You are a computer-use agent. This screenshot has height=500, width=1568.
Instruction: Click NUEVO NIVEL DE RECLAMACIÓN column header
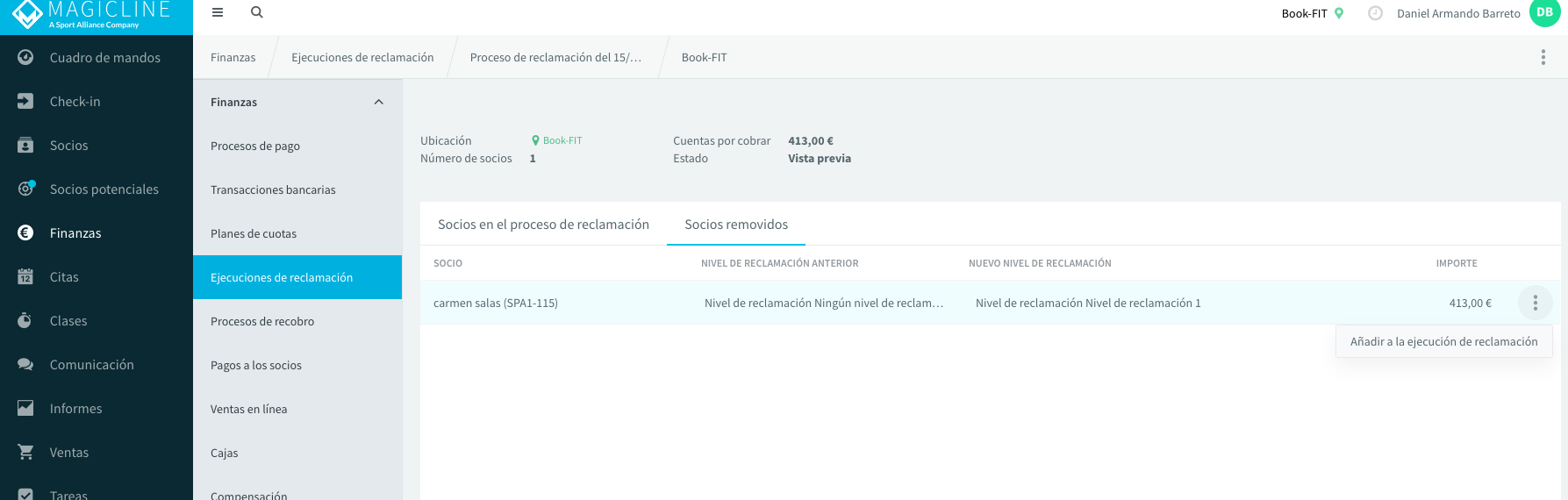click(1040, 263)
